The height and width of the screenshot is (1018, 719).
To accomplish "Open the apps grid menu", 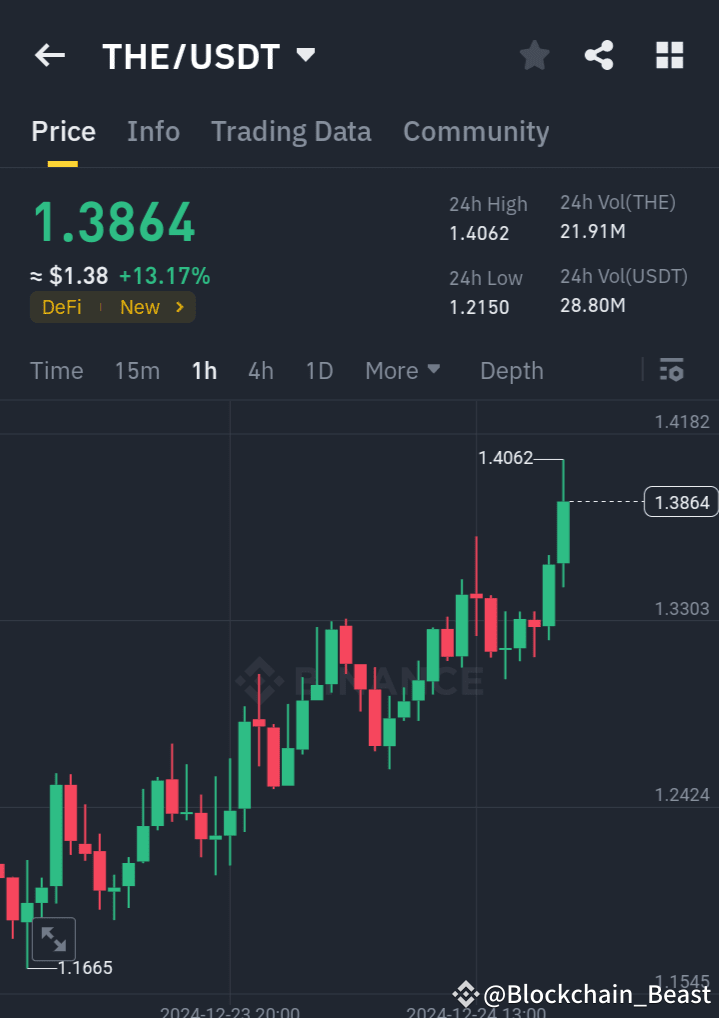I will 668,55.
